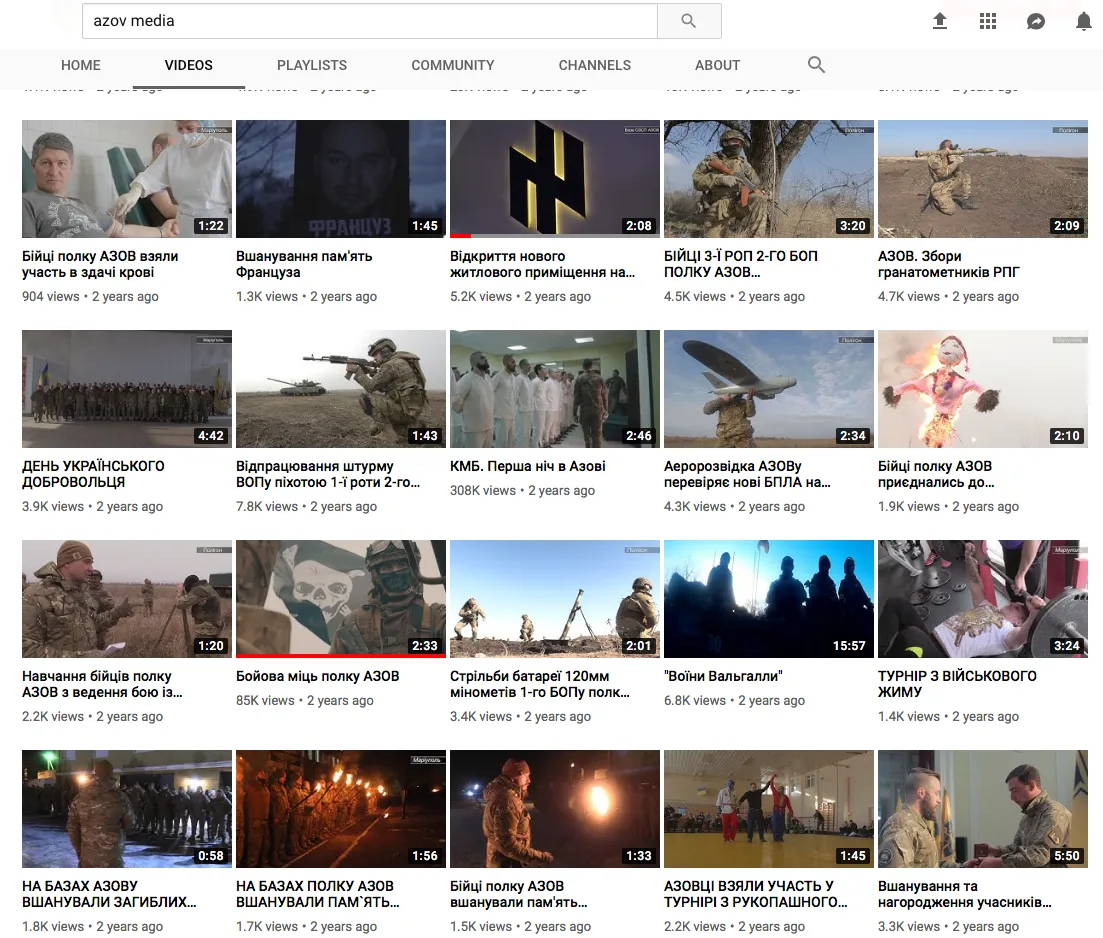Open 'Стрільби батареї 120мм мінометів' title
The image size is (1103, 938).
(540, 684)
